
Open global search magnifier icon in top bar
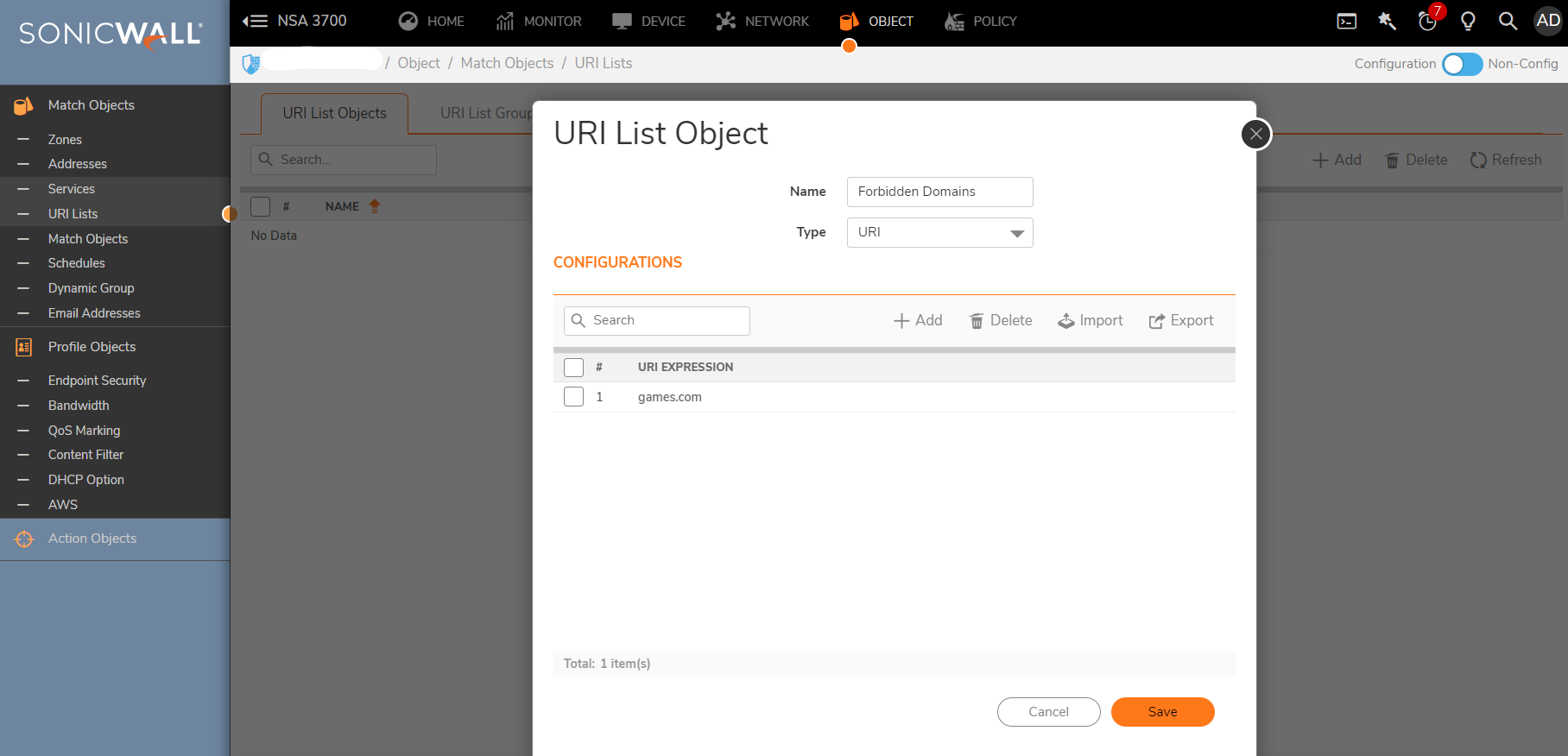click(1508, 22)
